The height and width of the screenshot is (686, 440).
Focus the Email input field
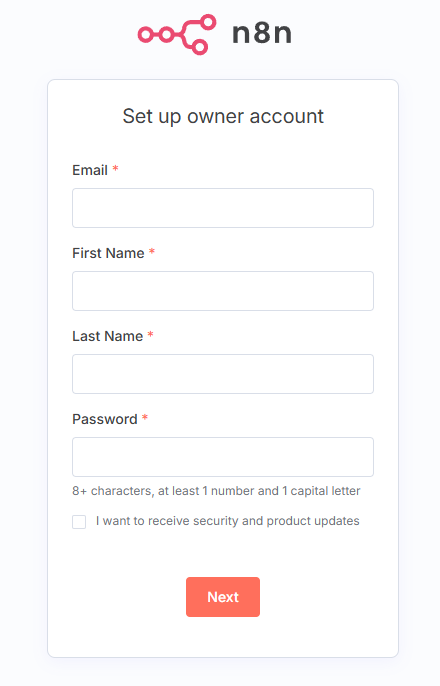tap(223, 208)
